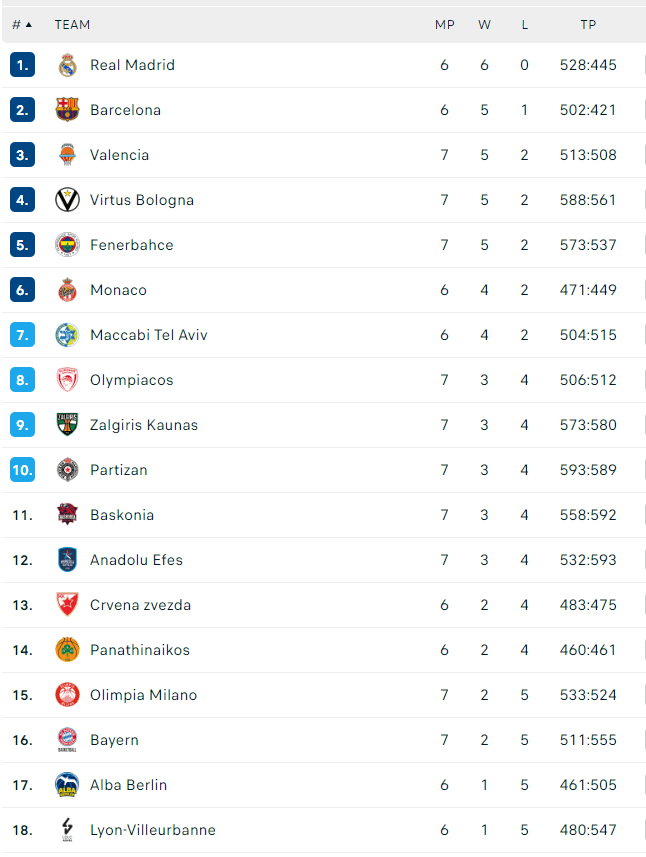Click the MP column header

(x=444, y=24)
